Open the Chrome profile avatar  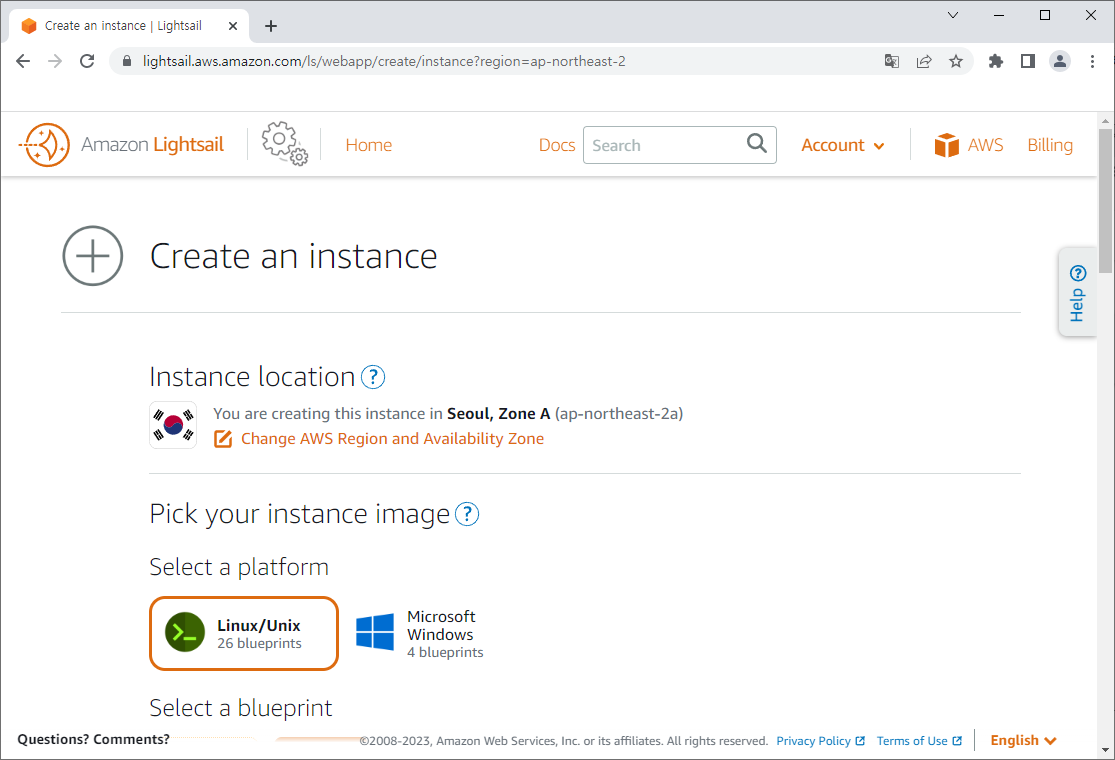click(1060, 61)
